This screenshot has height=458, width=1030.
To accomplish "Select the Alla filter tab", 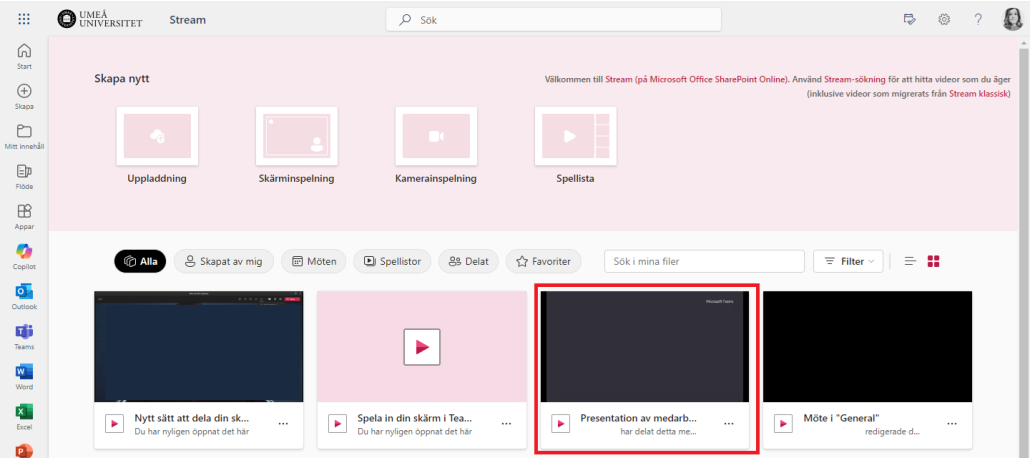I will pyautogui.click(x=140, y=262).
